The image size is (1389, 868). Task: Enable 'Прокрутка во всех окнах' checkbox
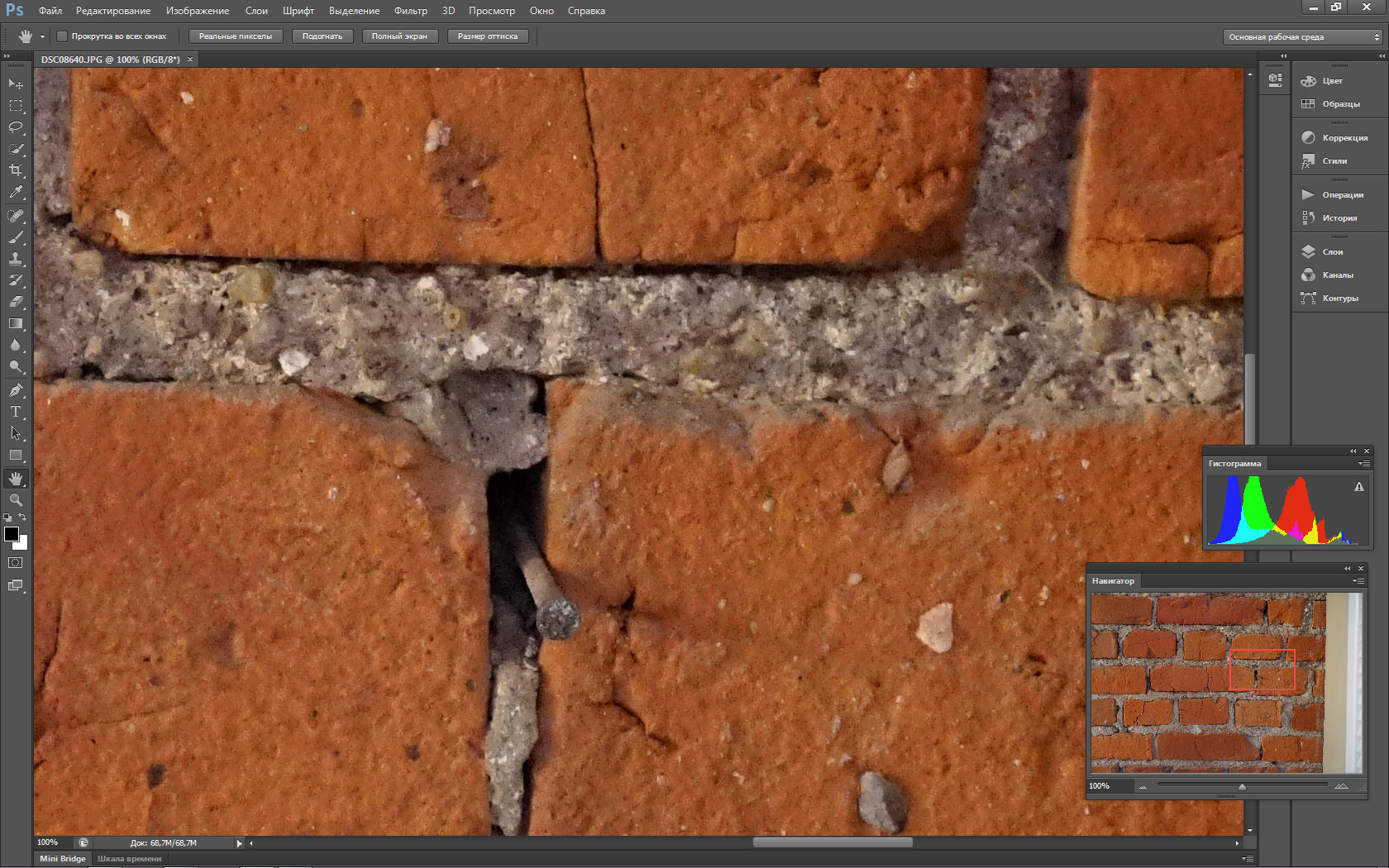click(62, 36)
